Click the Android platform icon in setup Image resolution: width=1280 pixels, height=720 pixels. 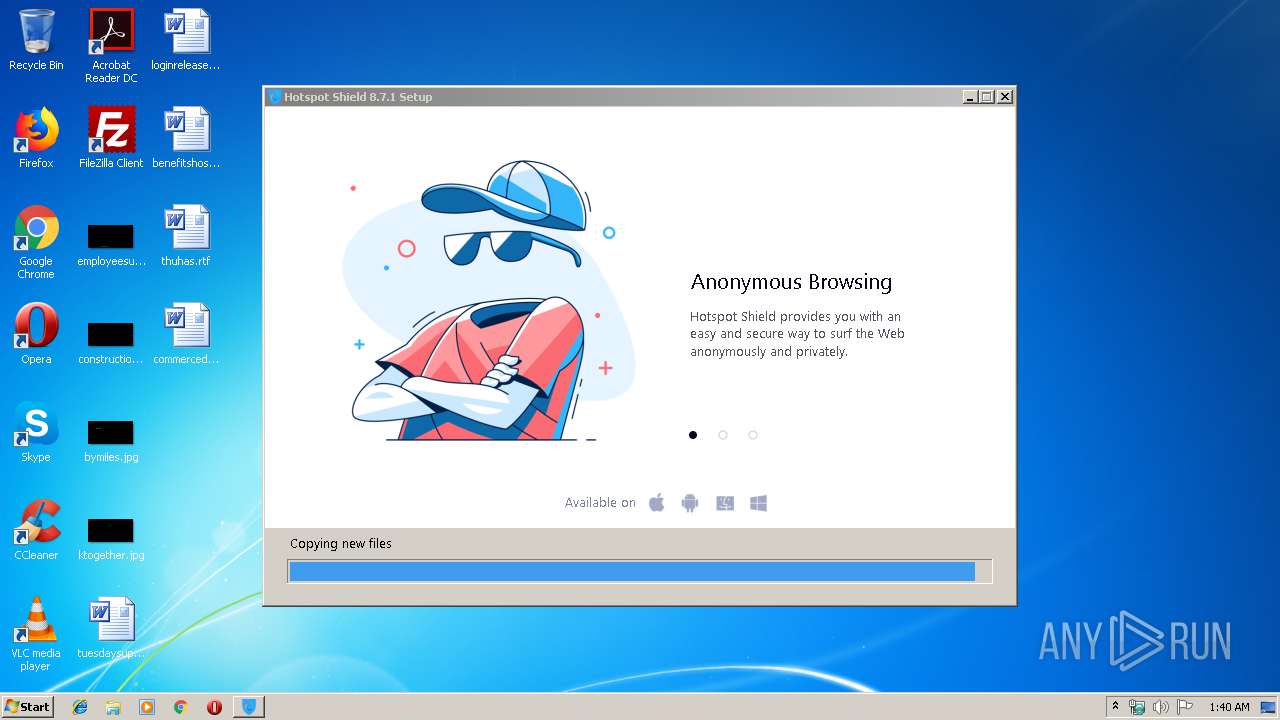pyautogui.click(x=690, y=503)
